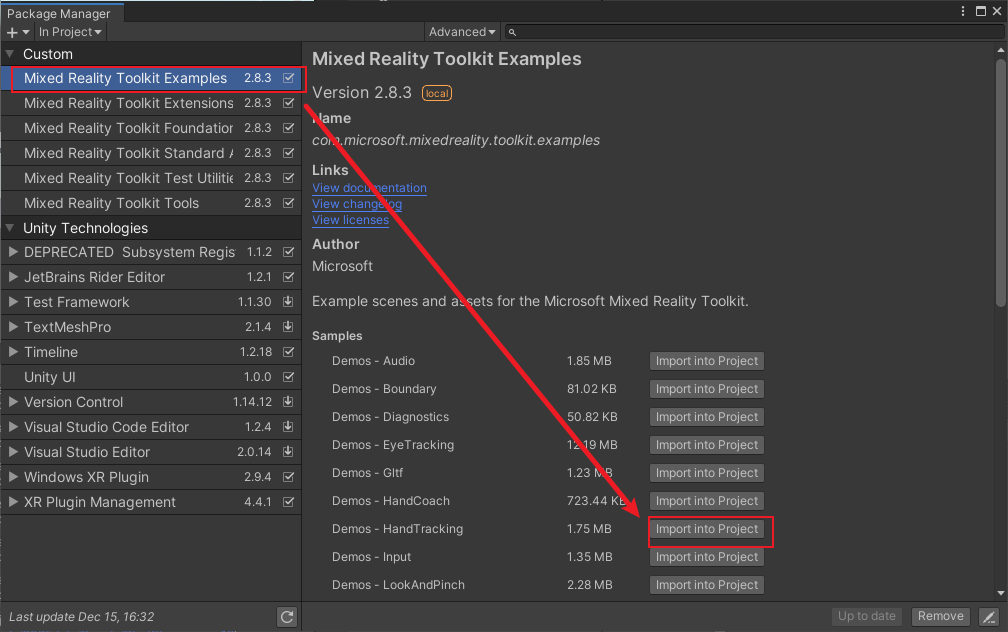Click update icon for Visual Studio Editor
The height and width of the screenshot is (632, 1008).
tap(289, 452)
